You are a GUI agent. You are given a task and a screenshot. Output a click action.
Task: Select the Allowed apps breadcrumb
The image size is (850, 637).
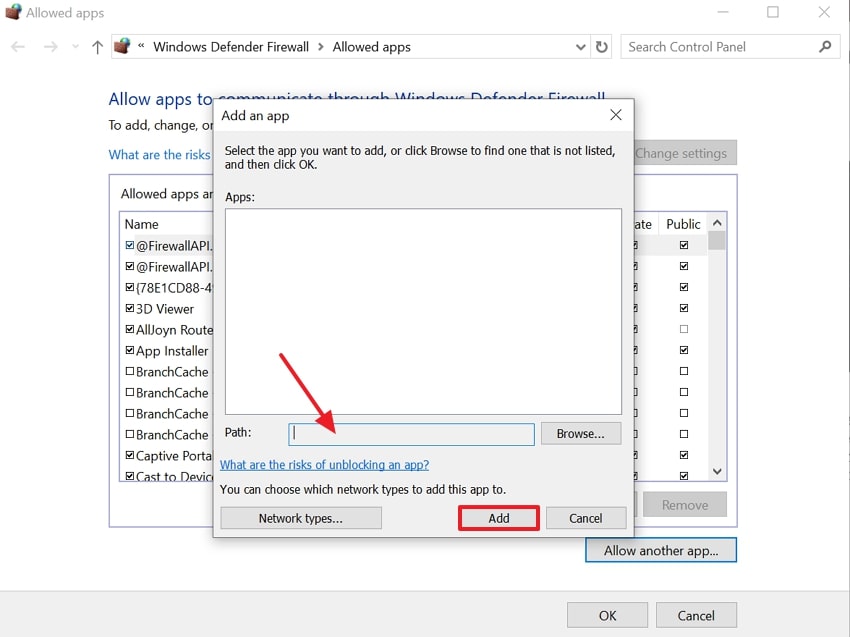[x=372, y=47]
